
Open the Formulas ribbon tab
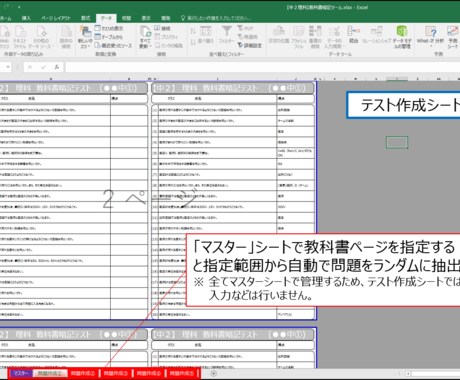coord(86,18)
